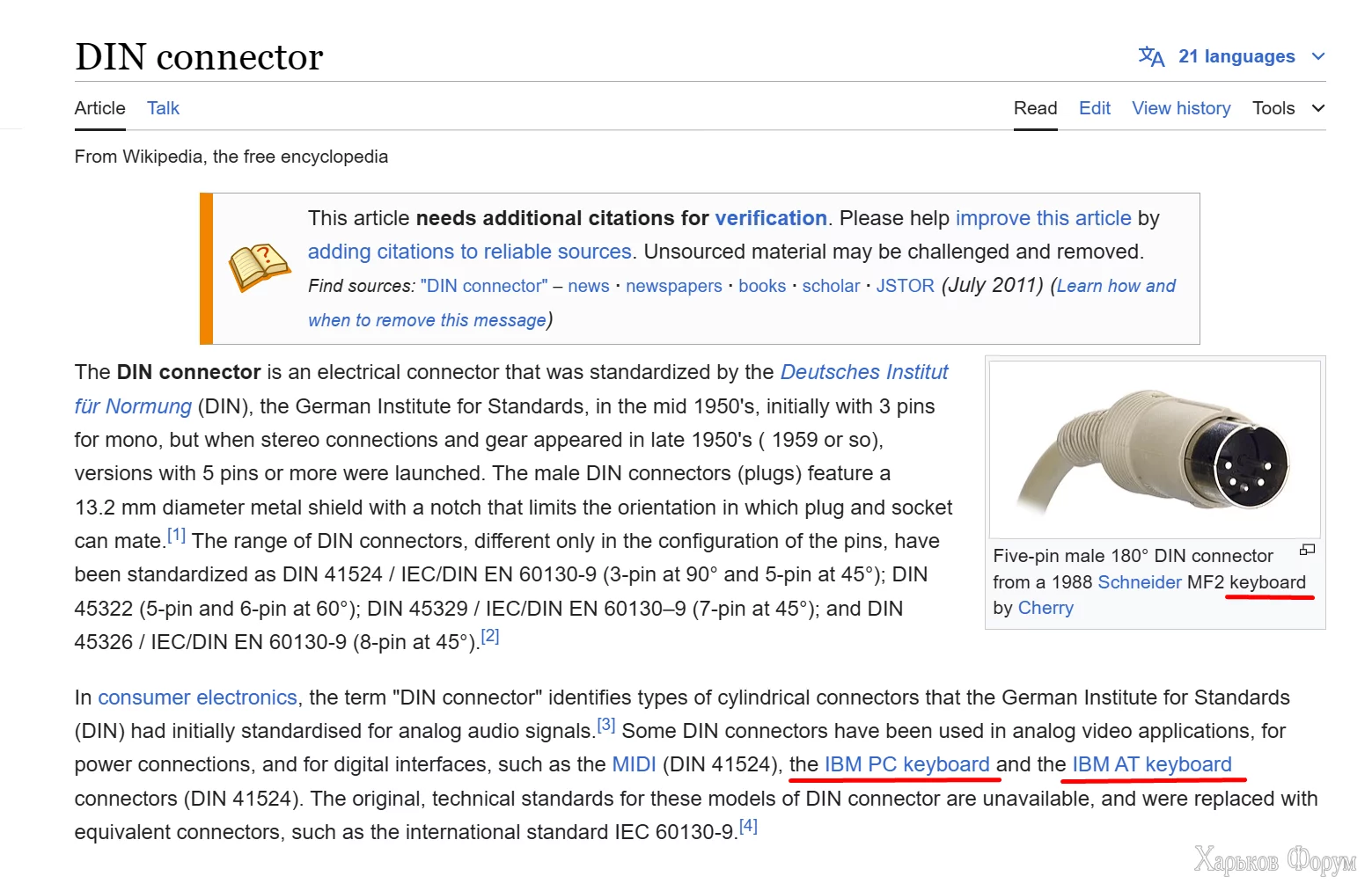The width and height of the screenshot is (1372, 891).
Task: Follow the Deutsches Institut für Normung link
Action: (864, 372)
